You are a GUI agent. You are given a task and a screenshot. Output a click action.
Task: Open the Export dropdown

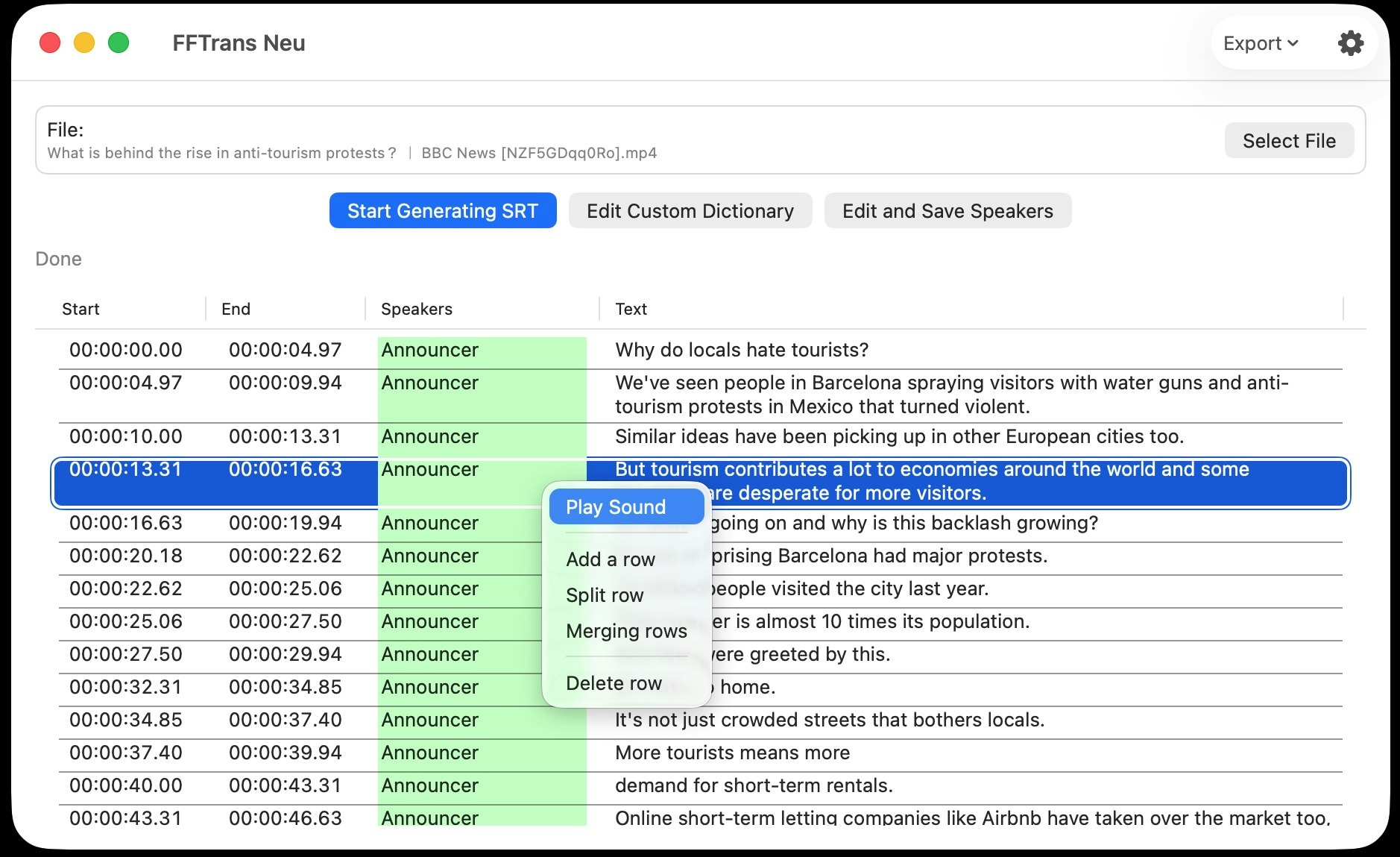click(1261, 43)
